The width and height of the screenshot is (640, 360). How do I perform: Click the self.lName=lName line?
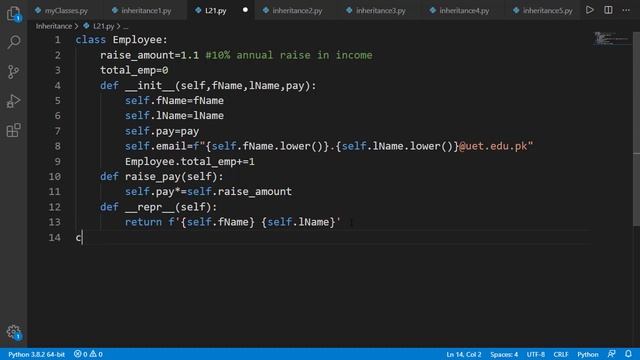pyautogui.click(x=174, y=116)
